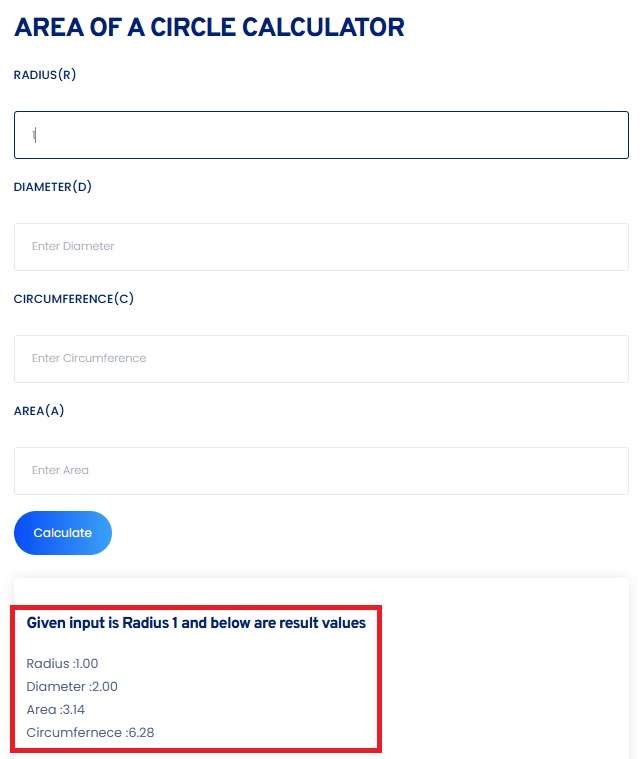This screenshot has height=759, width=642.
Task: Click into the Enter Area field
Action: point(320,470)
